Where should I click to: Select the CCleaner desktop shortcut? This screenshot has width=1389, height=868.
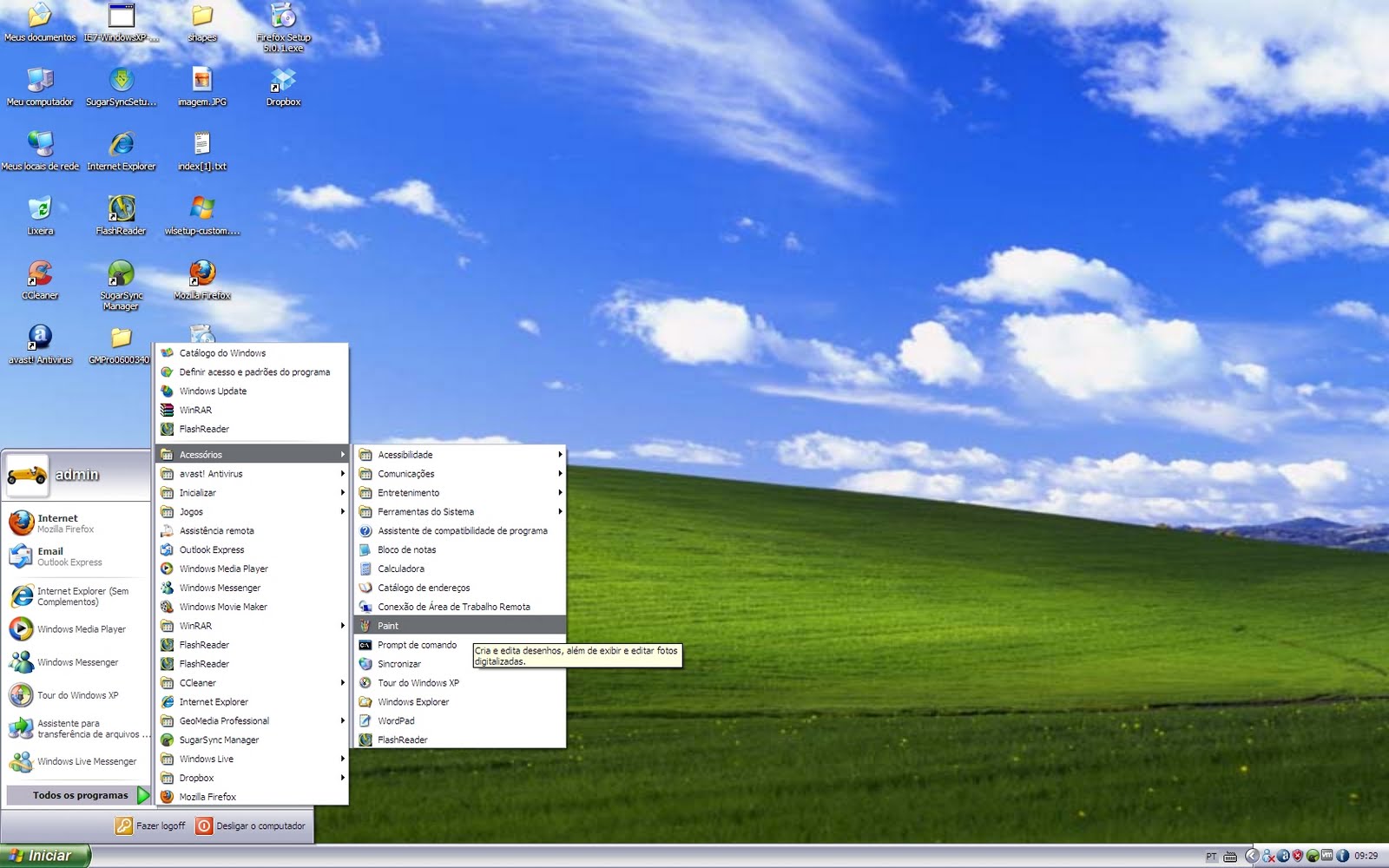pyautogui.click(x=40, y=280)
